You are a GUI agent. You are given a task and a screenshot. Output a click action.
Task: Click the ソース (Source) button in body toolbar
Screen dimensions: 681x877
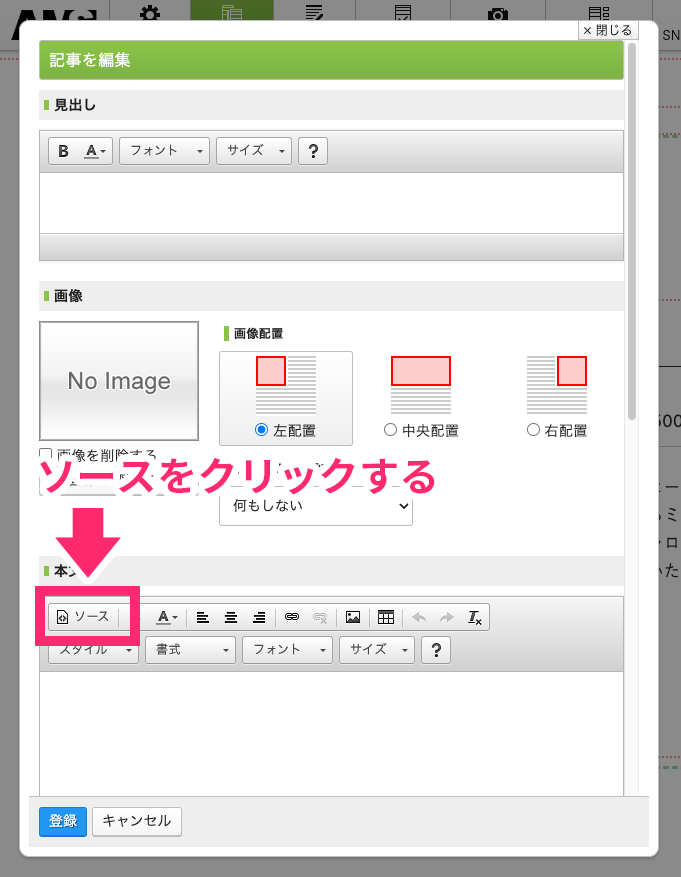pos(83,617)
